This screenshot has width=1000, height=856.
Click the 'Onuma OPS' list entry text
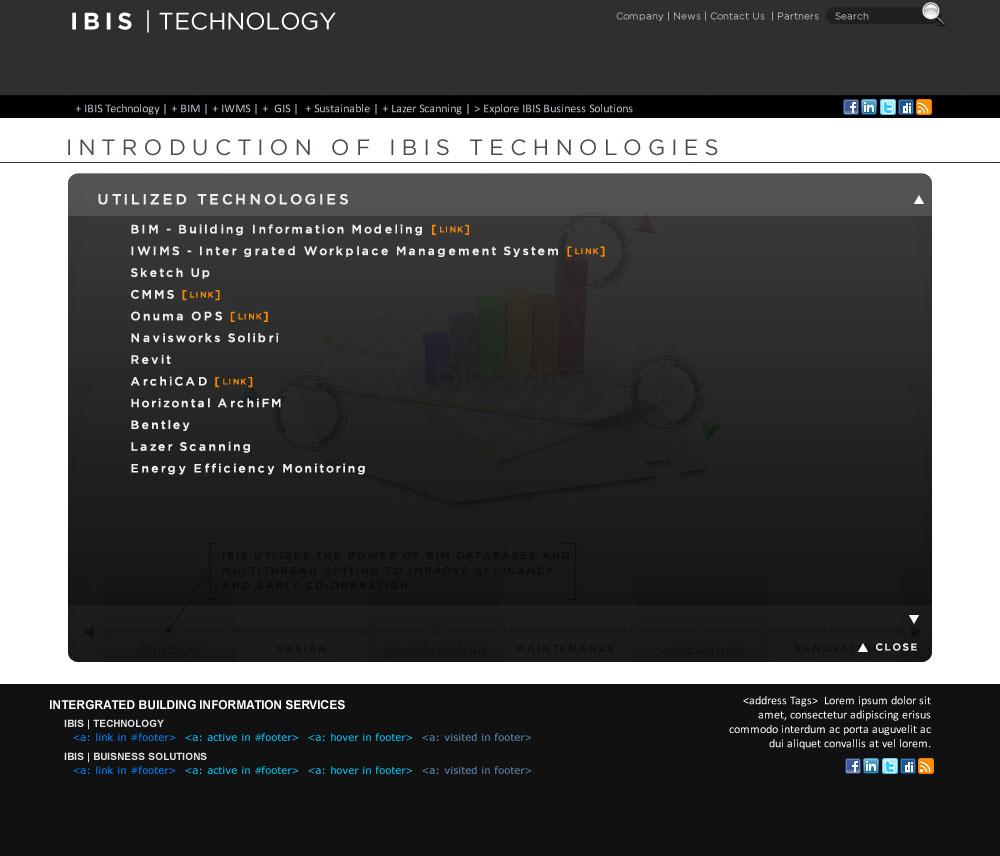click(177, 316)
